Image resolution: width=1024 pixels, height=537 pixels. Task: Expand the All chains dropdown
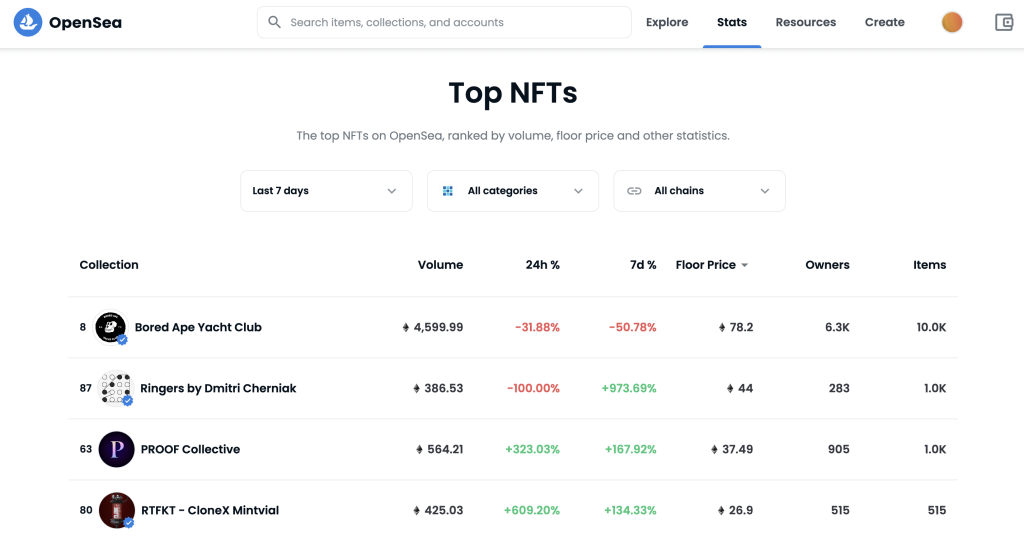coord(699,191)
